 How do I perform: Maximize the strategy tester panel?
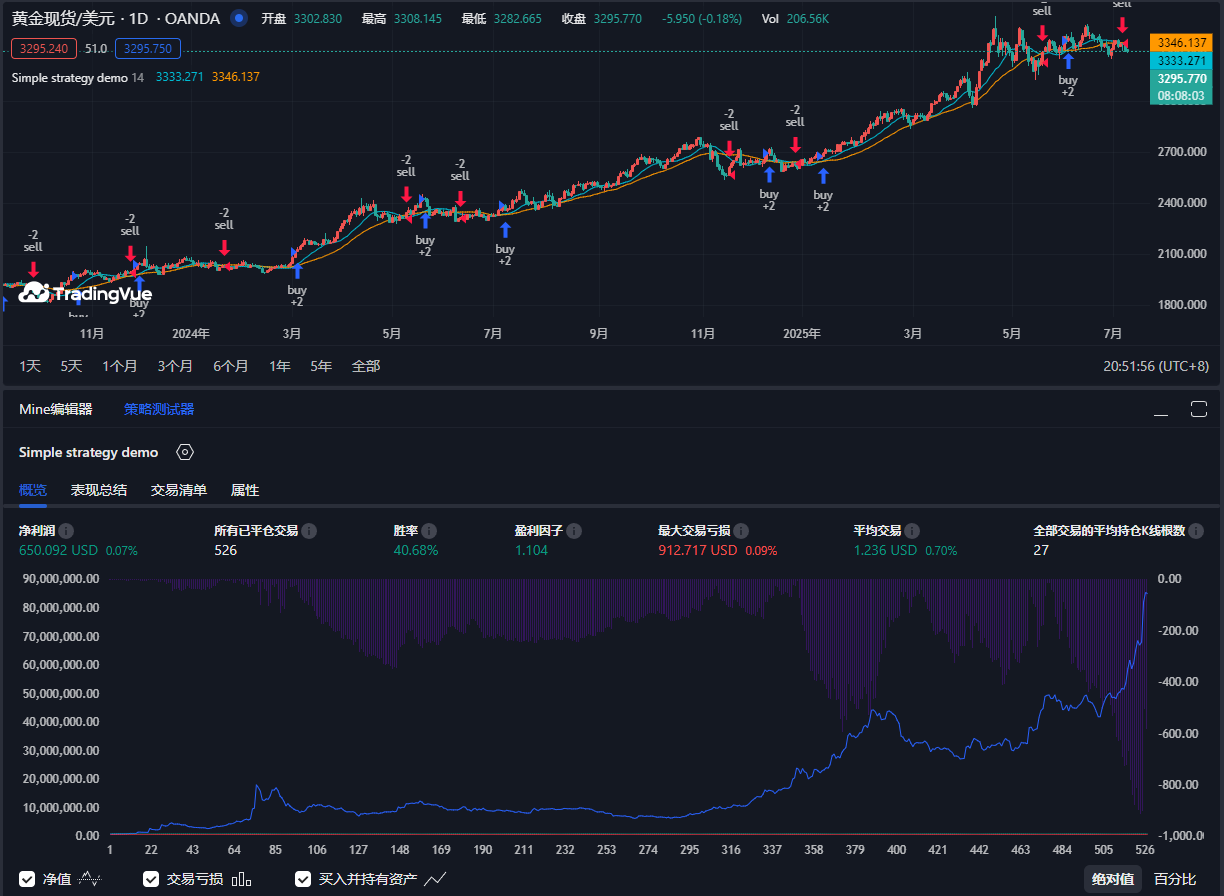1199,409
